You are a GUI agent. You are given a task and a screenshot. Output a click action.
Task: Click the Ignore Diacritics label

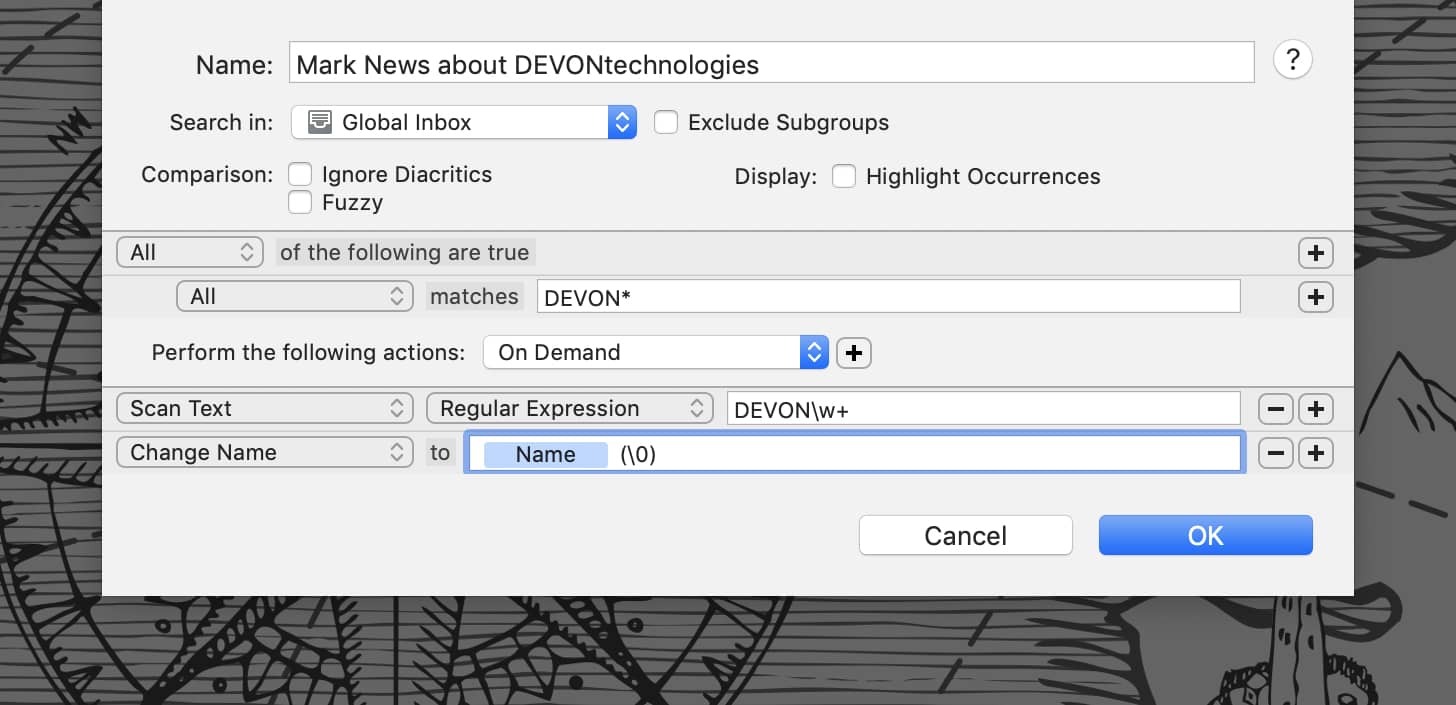407,174
